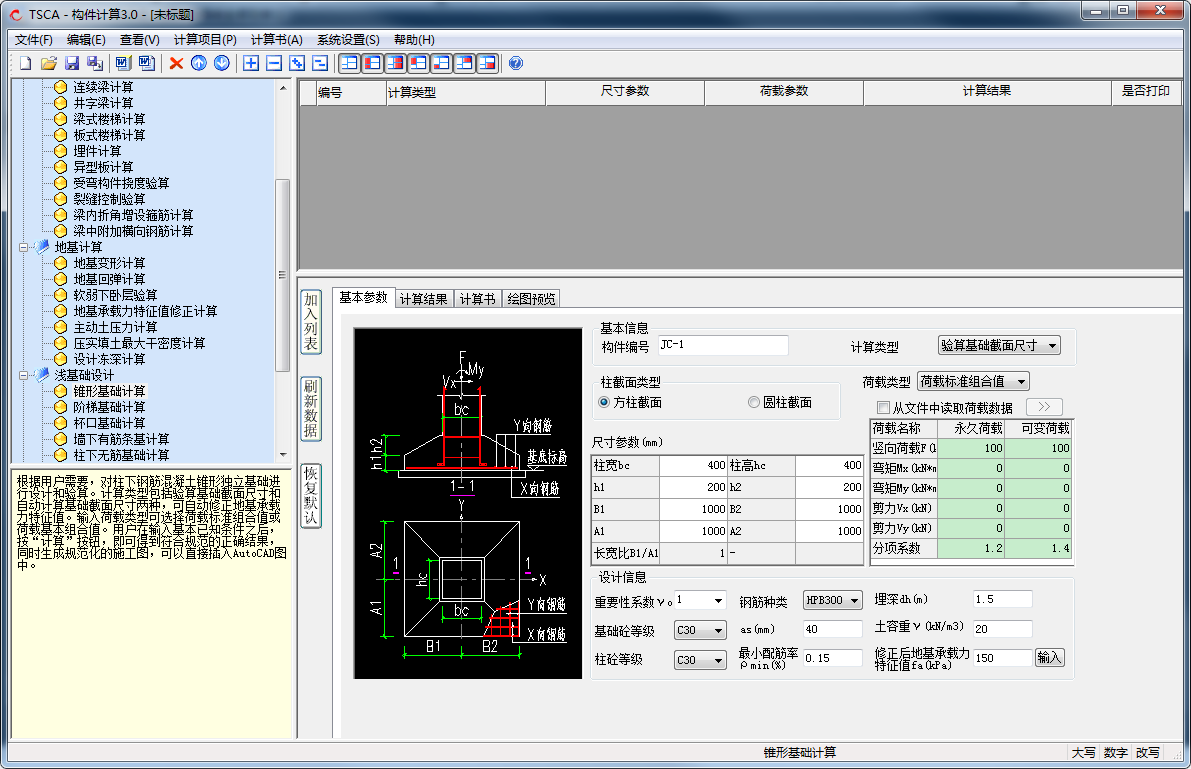Click the single-document Word export icon
Image resolution: width=1191 pixels, height=769 pixels.
[x=123, y=63]
